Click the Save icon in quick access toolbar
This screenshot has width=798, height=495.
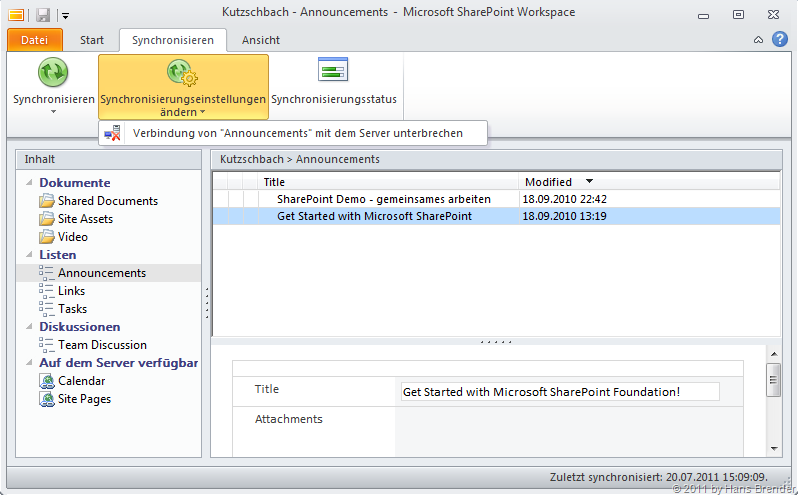pyautogui.click(x=43, y=14)
